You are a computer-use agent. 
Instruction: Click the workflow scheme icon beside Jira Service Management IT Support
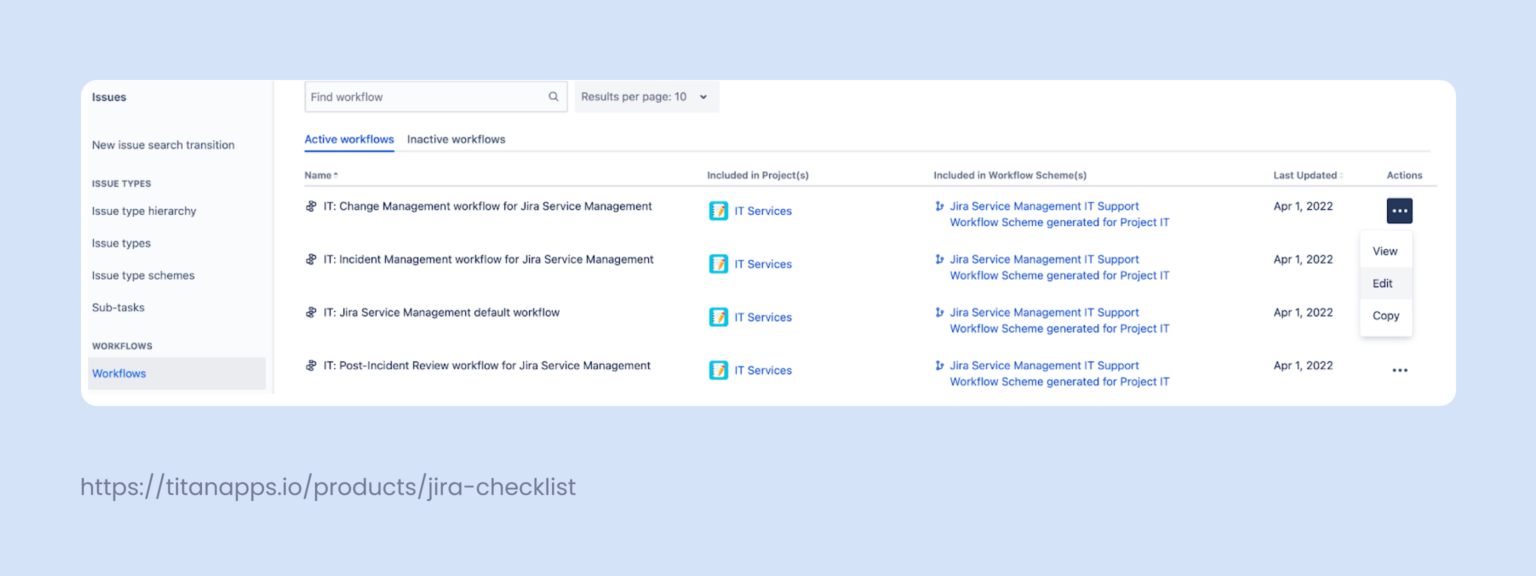pos(938,206)
